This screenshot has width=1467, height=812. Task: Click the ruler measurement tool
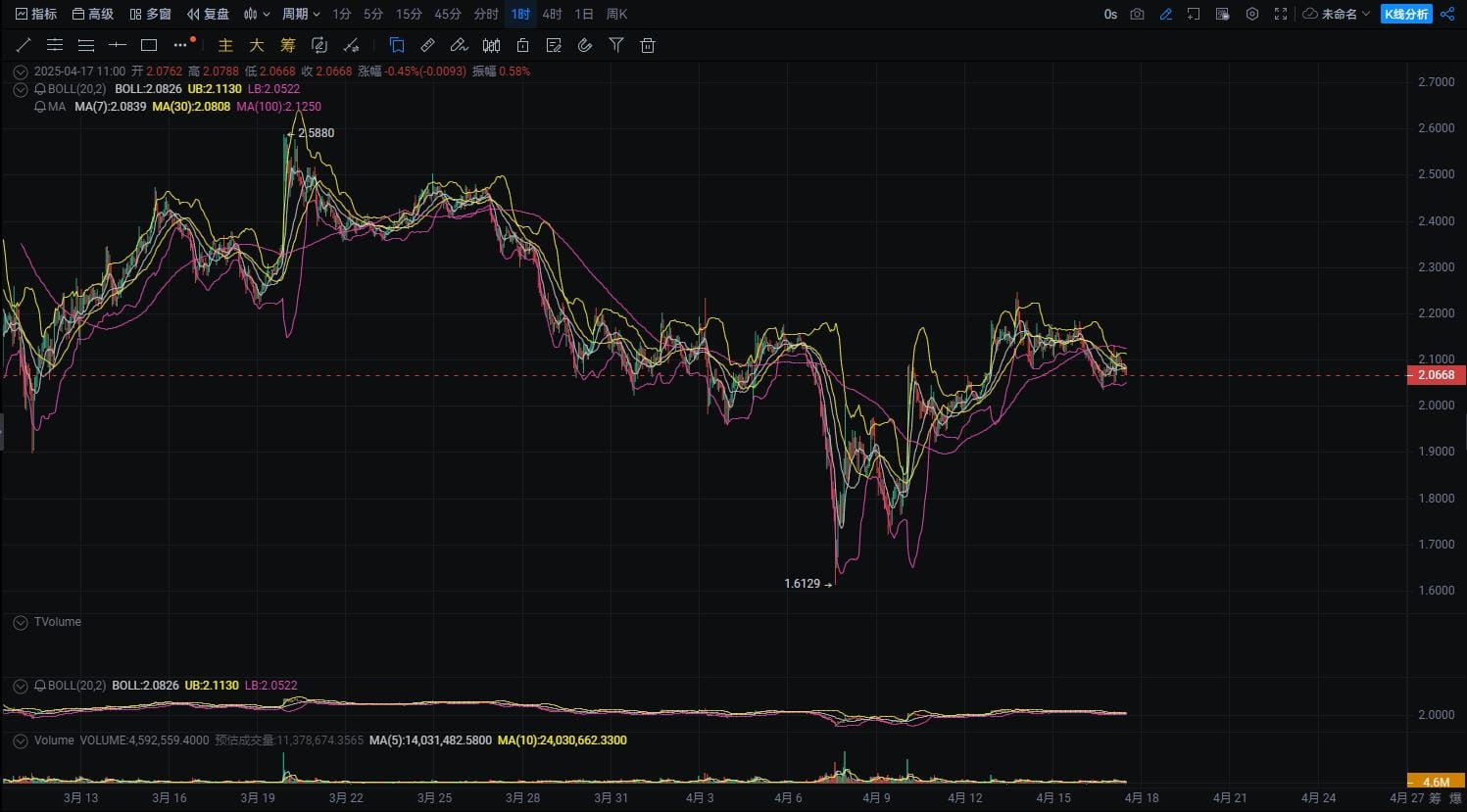coord(428,45)
